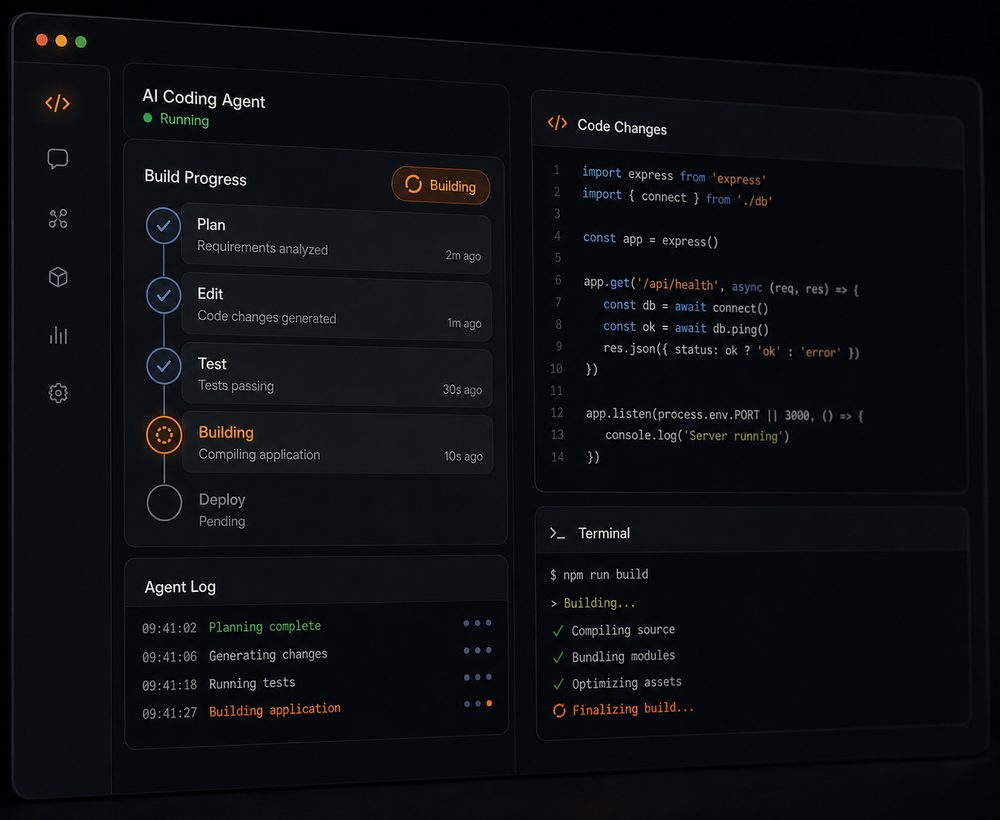The width and height of the screenshot is (1000, 820).
Task: Open the Test step card
Action: 337,374
